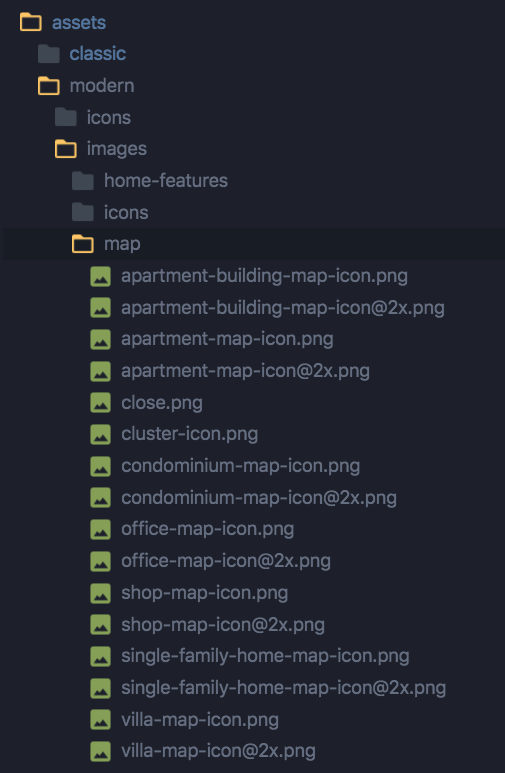Image resolution: width=505 pixels, height=773 pixels.
Task: Select single-family-home-map-icon.png
Action: (265, 656)
